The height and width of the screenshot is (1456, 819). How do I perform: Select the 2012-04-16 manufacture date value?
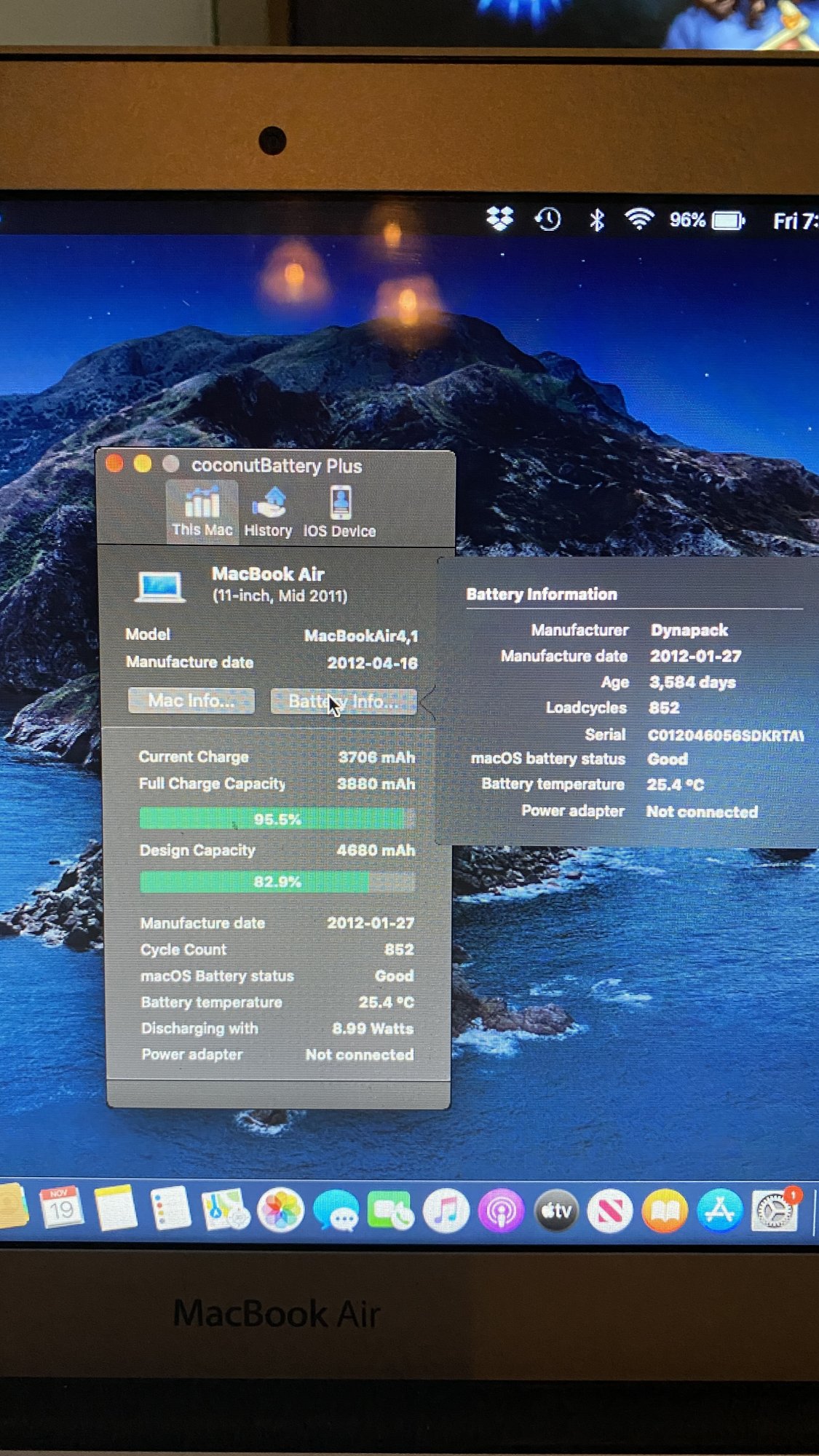point(372,663)
